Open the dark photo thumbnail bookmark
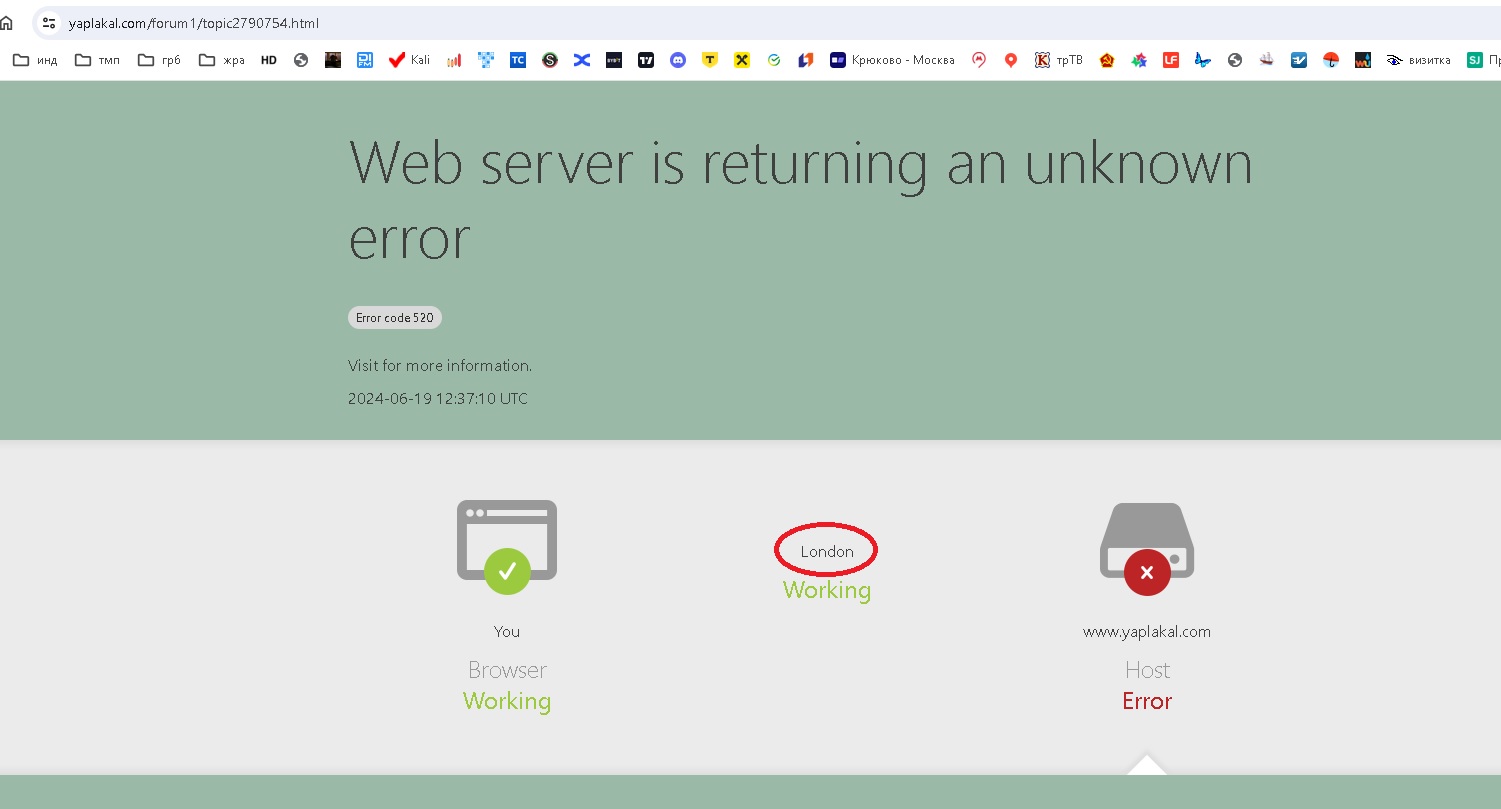The width and height of the screenshot is (1501, 809). coord(333,60)
